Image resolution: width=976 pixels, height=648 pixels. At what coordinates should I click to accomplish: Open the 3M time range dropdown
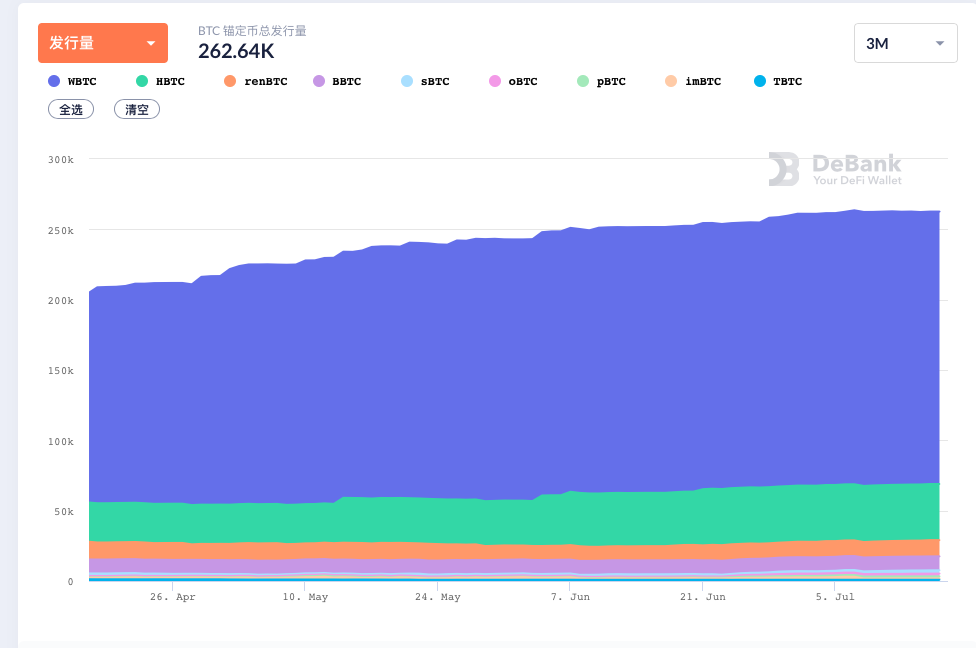pyautogui.click(x=904, y=43)
